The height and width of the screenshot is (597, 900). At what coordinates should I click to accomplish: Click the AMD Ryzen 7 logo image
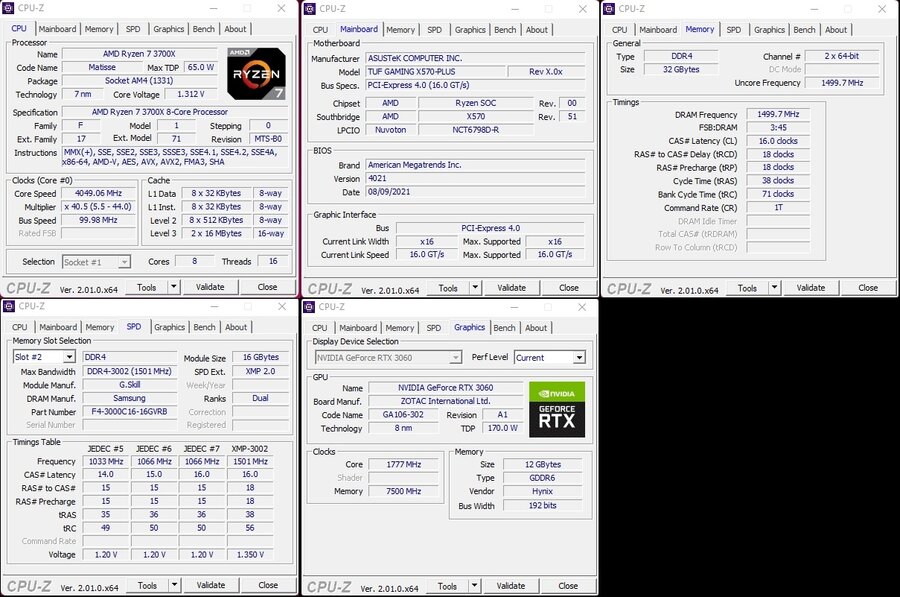(256, 73)
